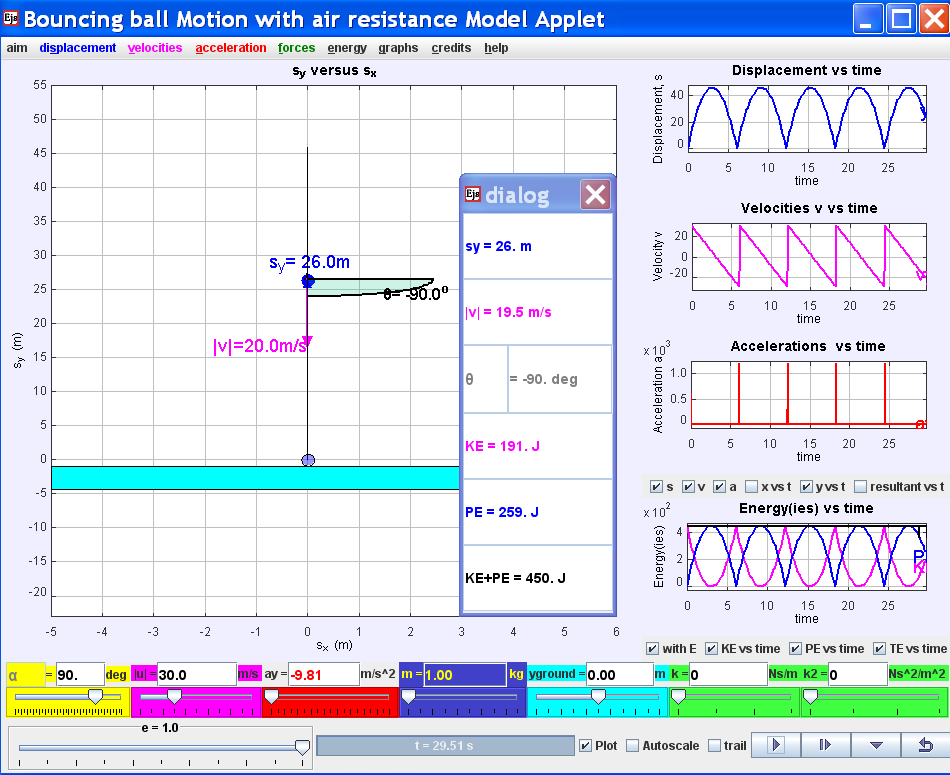
Task: Uncheck the 's' displacement graph checkbox
Action: pyautogui.click(x=656, y=487)
